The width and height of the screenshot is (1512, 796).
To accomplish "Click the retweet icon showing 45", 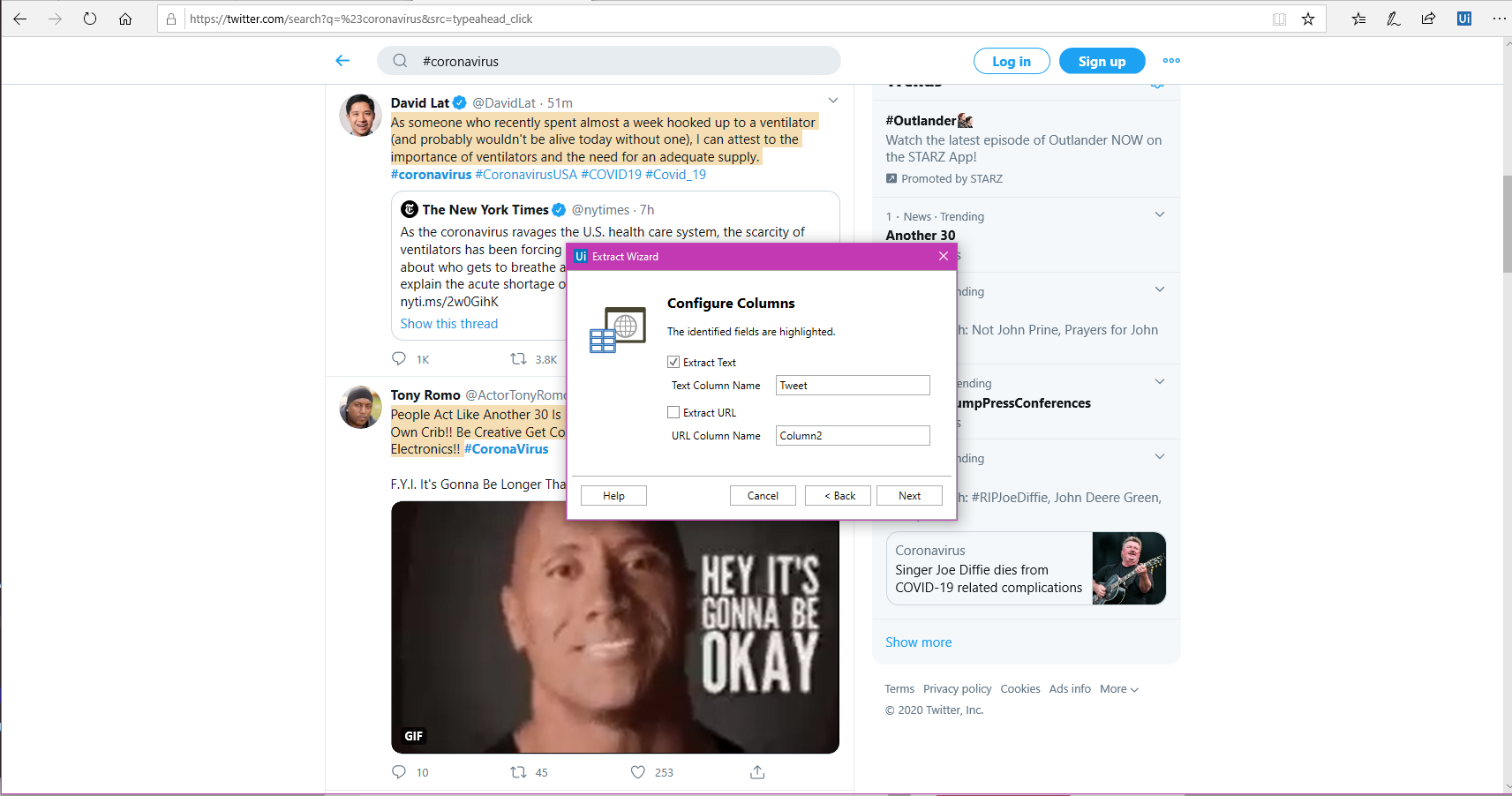I will (519, 772).
